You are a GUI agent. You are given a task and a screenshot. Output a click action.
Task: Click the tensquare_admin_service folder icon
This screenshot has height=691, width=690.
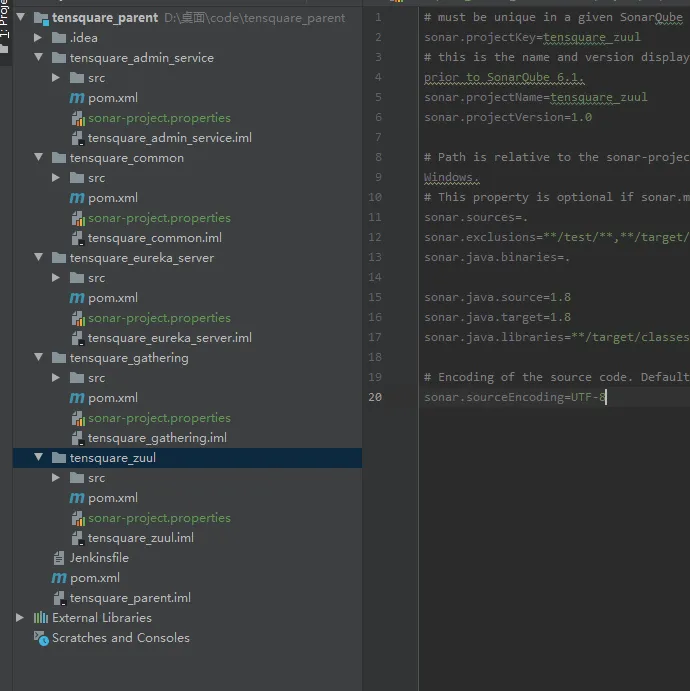click(x=59, y=58)
